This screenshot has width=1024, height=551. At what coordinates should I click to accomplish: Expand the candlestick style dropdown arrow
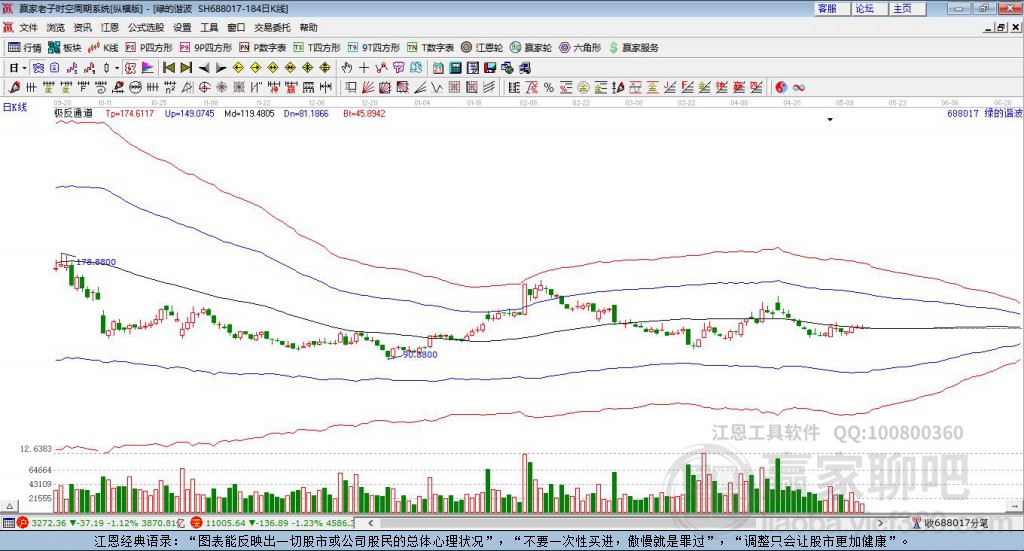[x=117, y=68]
